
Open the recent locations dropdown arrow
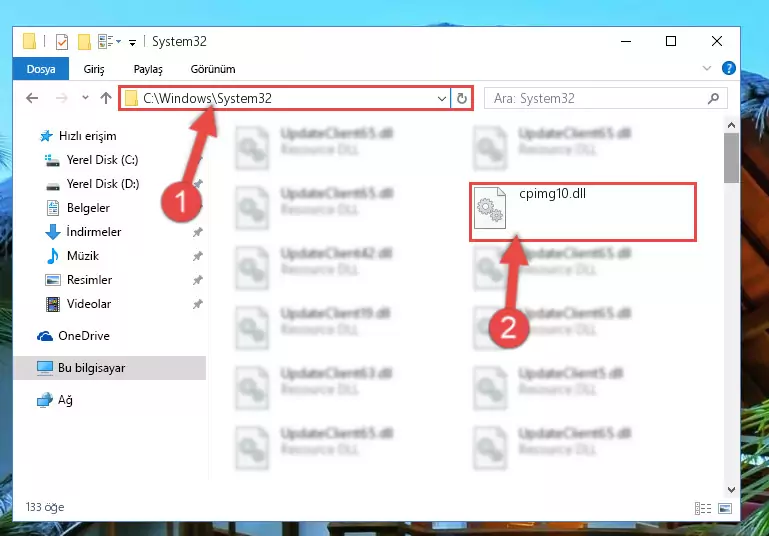pyautogui.click(x=85, y=97)
